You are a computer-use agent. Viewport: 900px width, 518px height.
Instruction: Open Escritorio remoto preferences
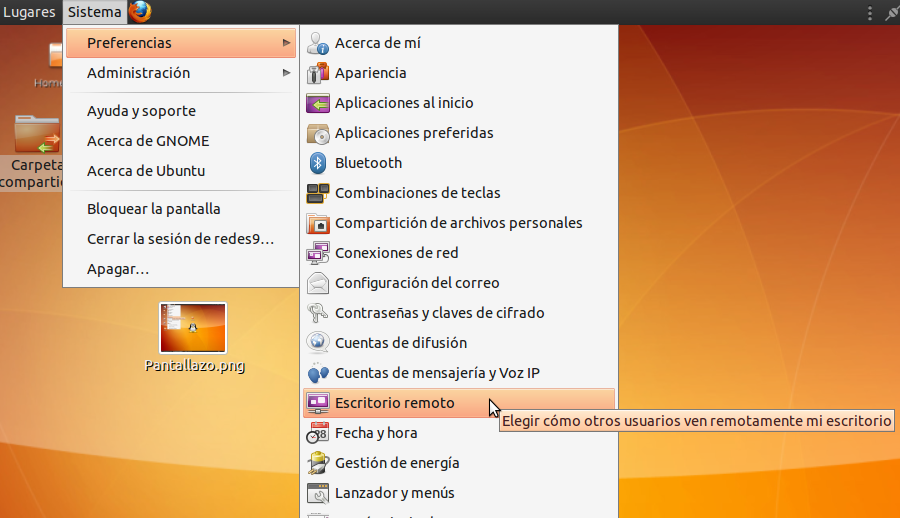click(x=459, y=403)
